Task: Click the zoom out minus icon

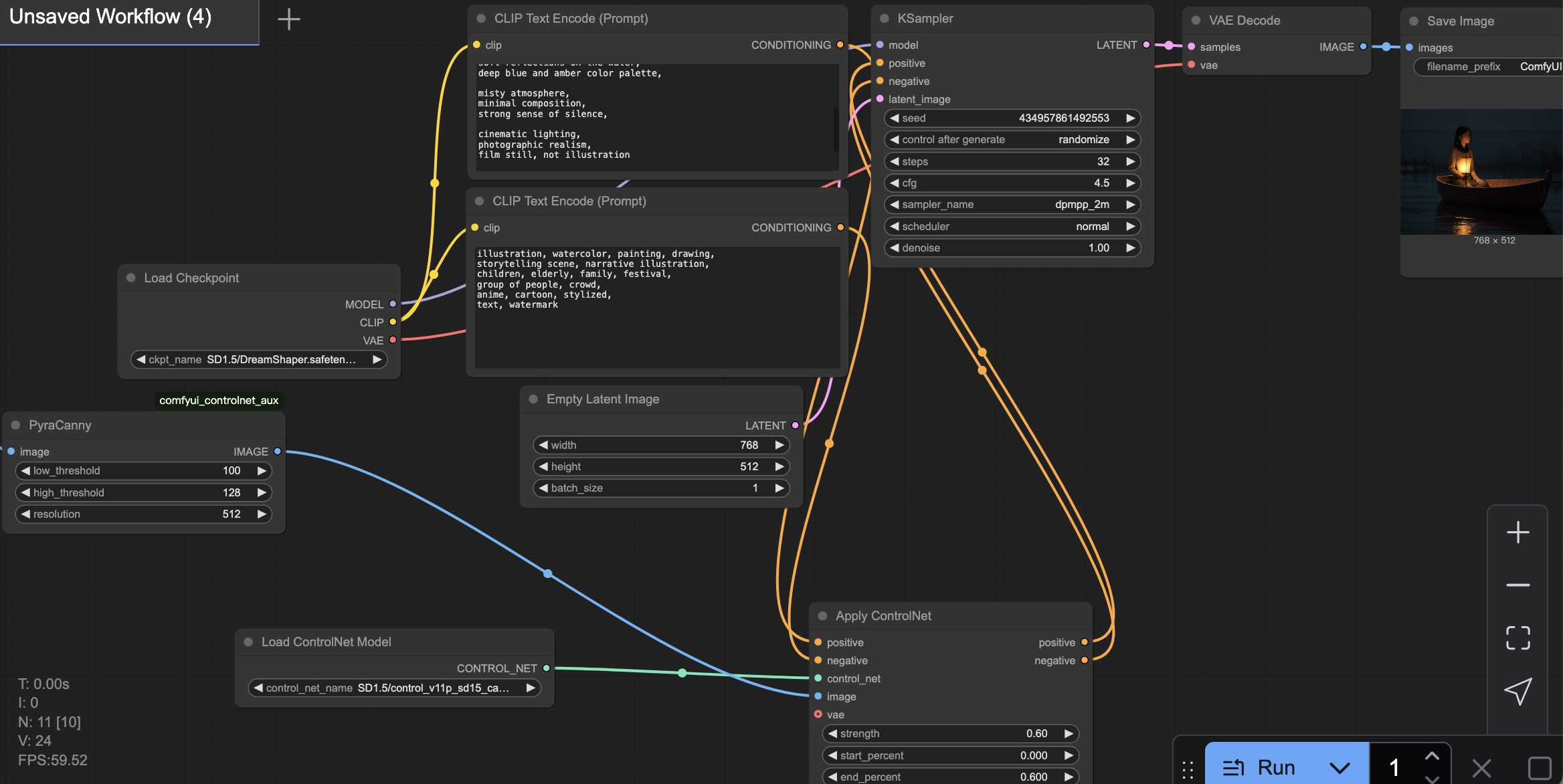Action: click(x=1518, y=585)
